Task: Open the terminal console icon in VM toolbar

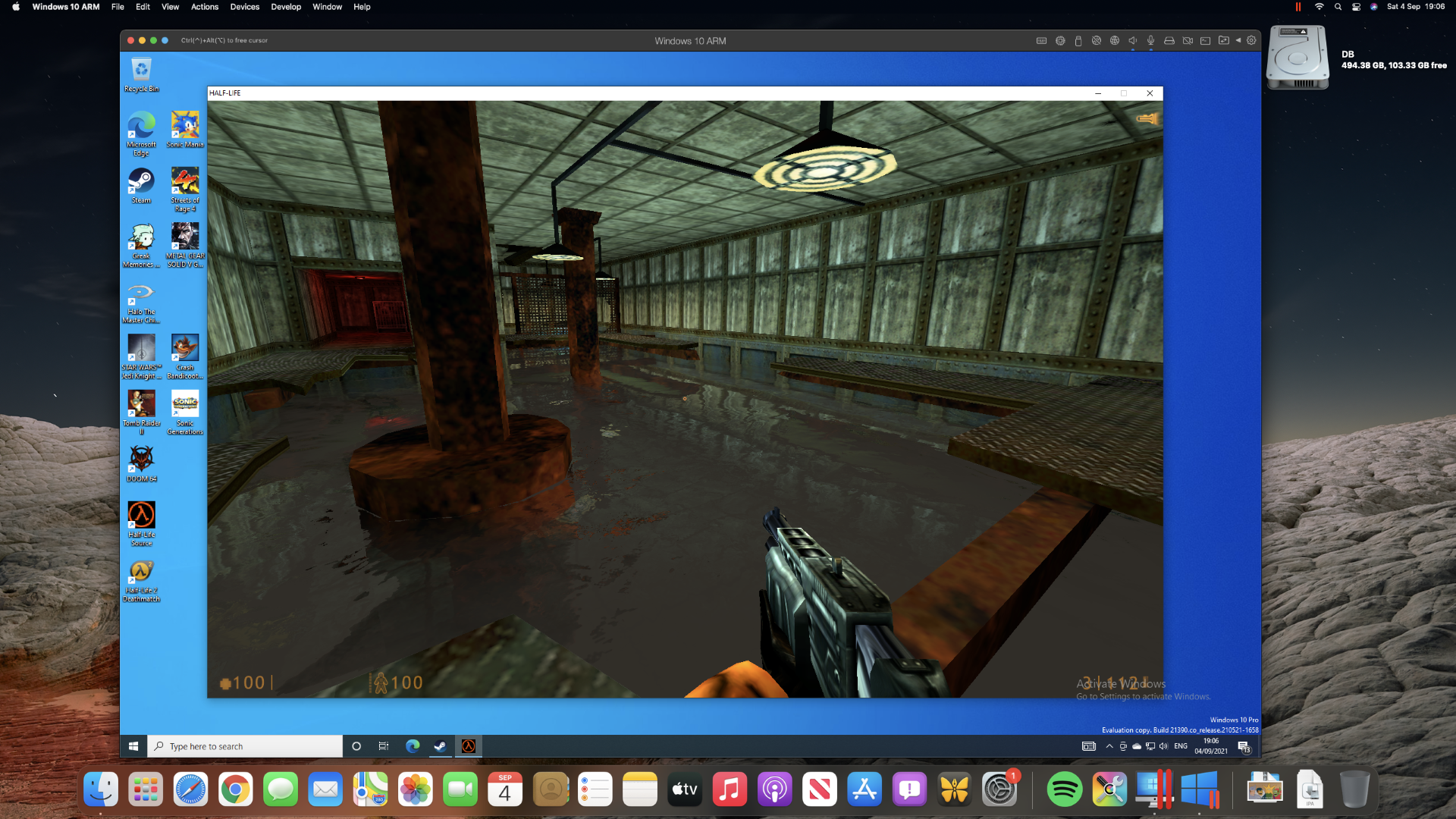Action: (1205, 41)
